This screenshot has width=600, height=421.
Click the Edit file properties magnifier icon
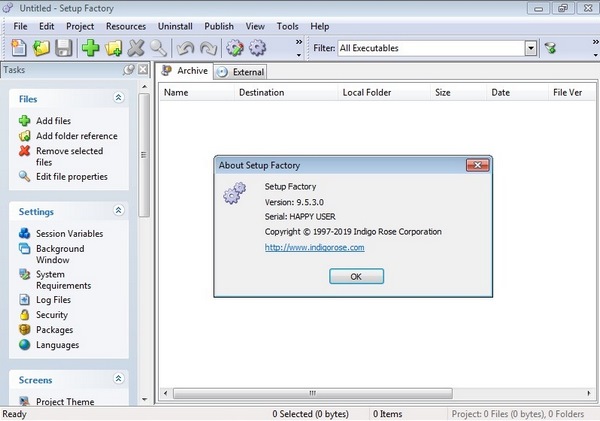[x=24, y=176]
